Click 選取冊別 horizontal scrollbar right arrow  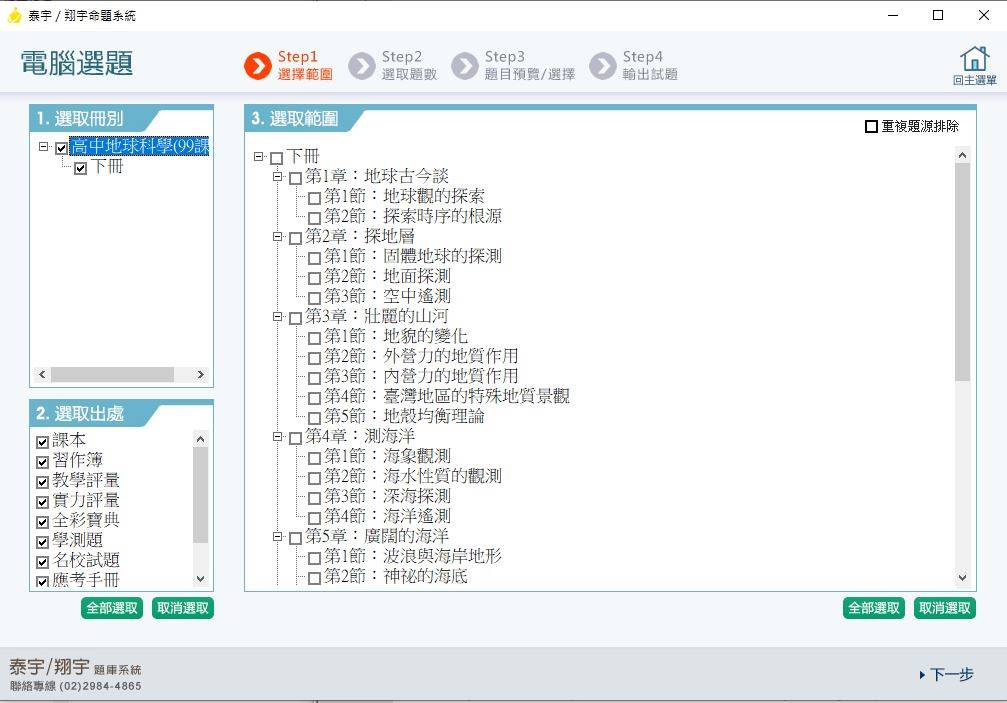click(200, 374)
